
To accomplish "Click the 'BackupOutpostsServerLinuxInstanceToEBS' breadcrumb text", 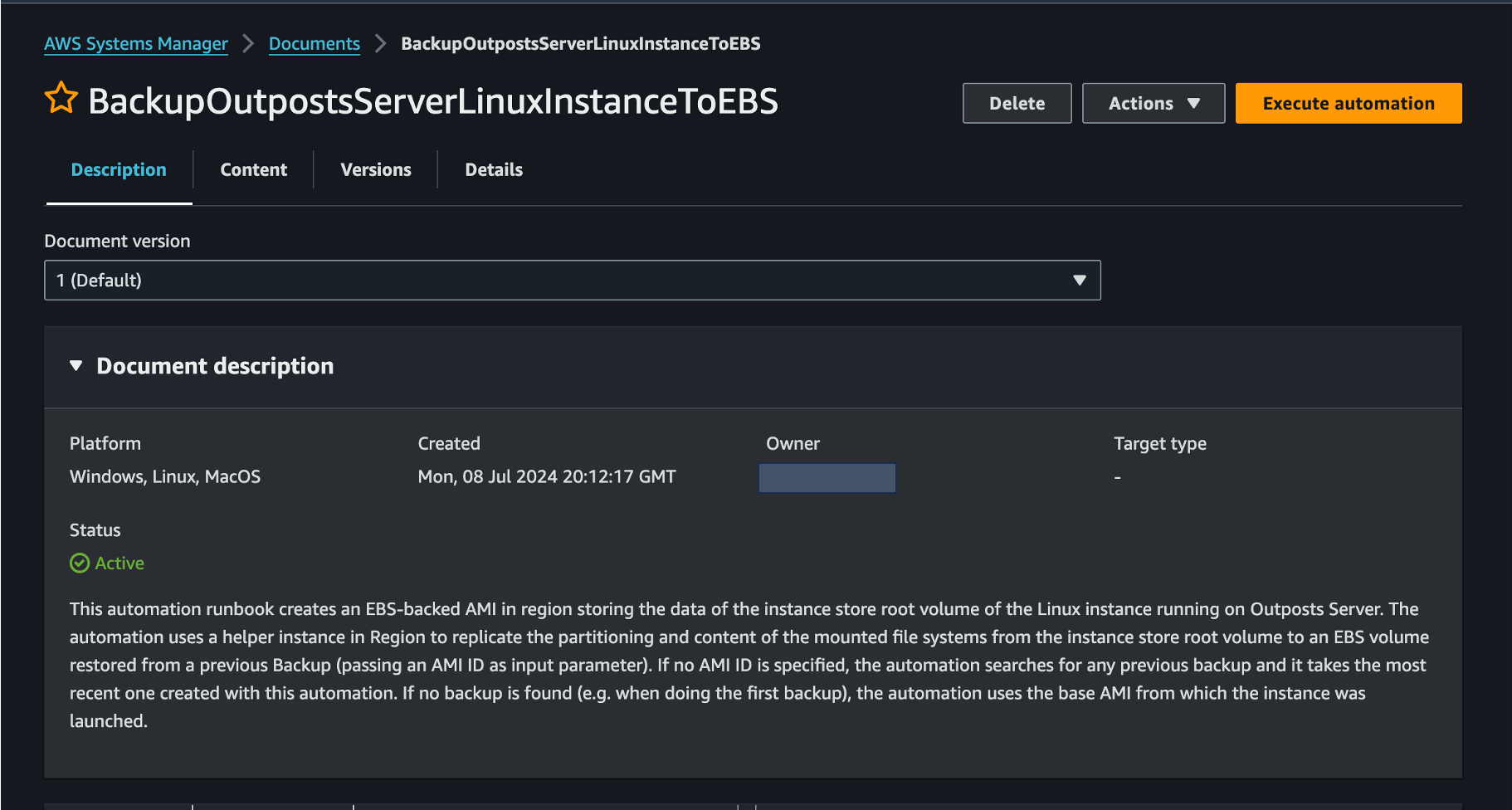I will (581, 44).
